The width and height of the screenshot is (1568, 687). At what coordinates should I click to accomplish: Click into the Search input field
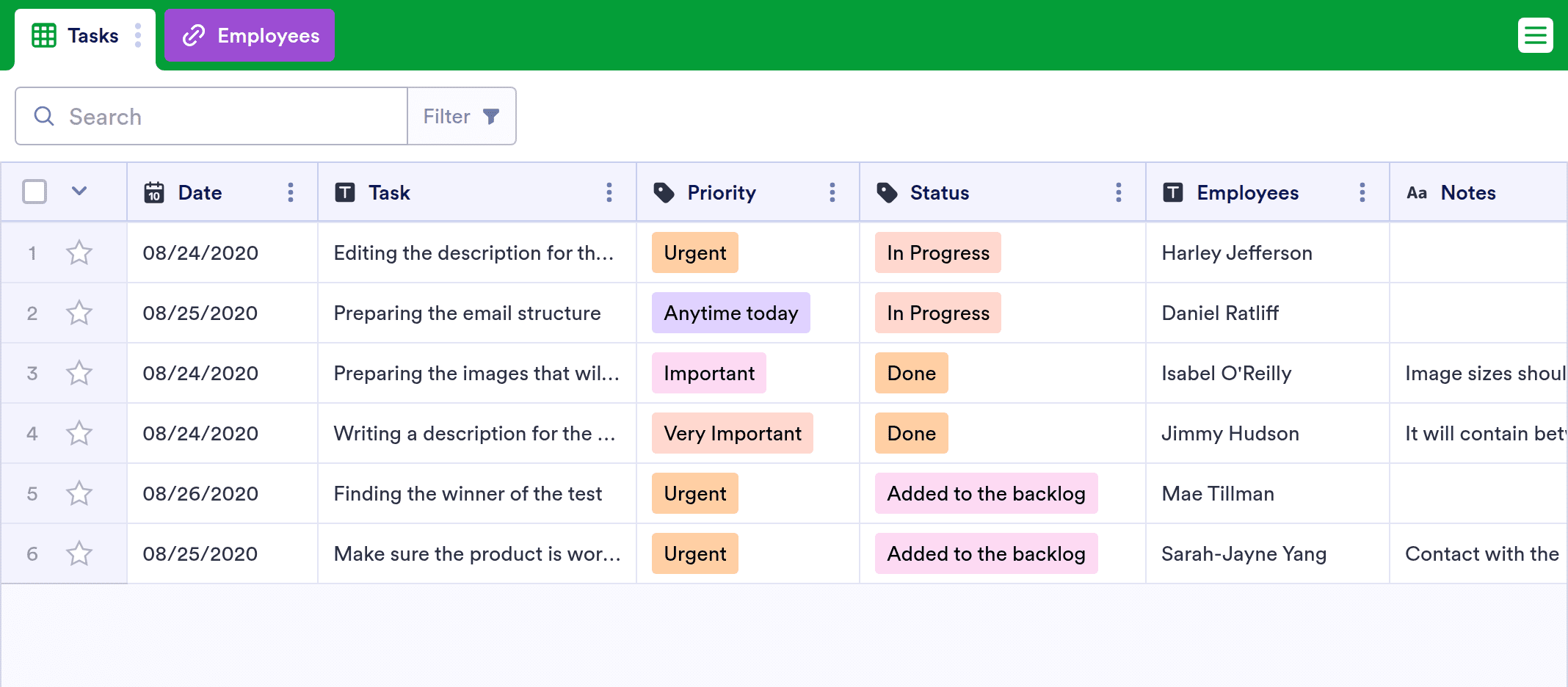(x=228, y=116)
